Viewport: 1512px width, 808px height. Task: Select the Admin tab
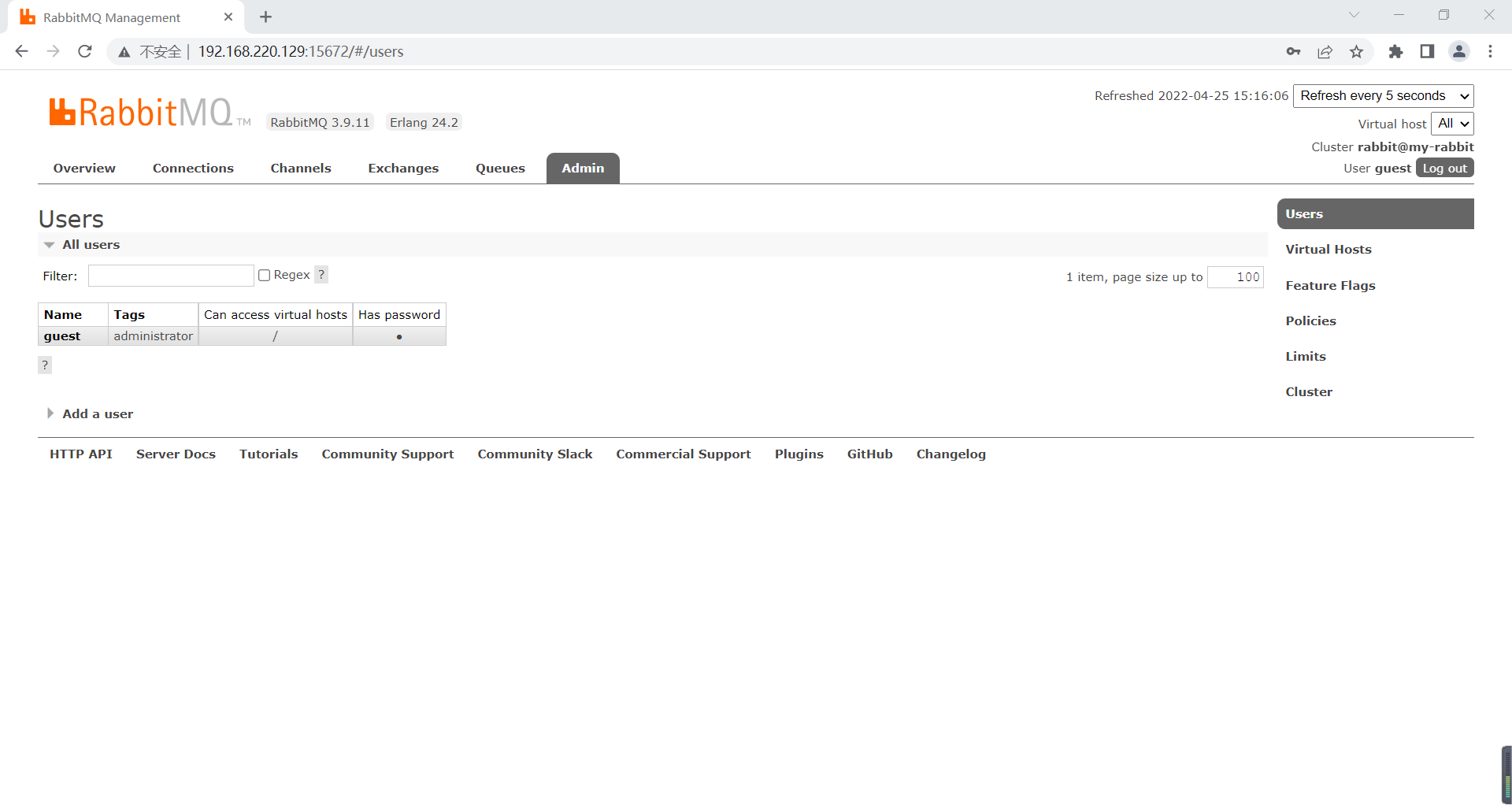[x=583, y=169]
